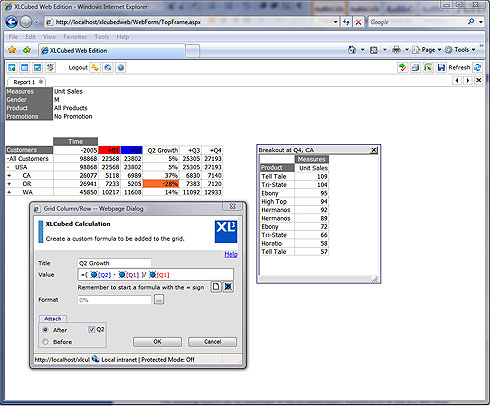Click the blue Q2 column header
The width and height of the screenshot is (490, 406).
[x=132, y=150]
